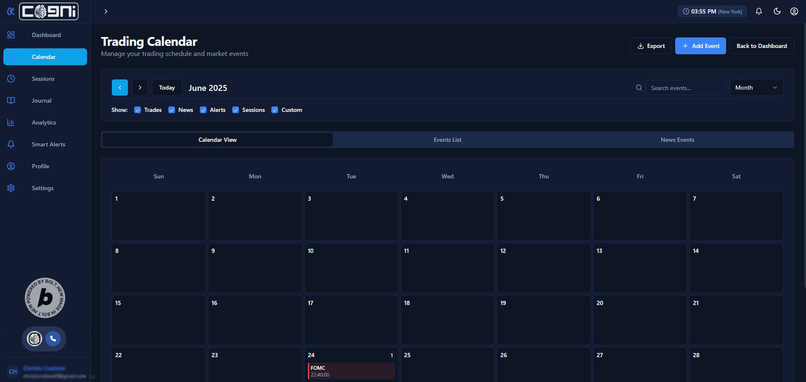The width and height of the screenshot is (806, 382).
Task: Select the June 28 day cell
Action: tap(737, 365)
